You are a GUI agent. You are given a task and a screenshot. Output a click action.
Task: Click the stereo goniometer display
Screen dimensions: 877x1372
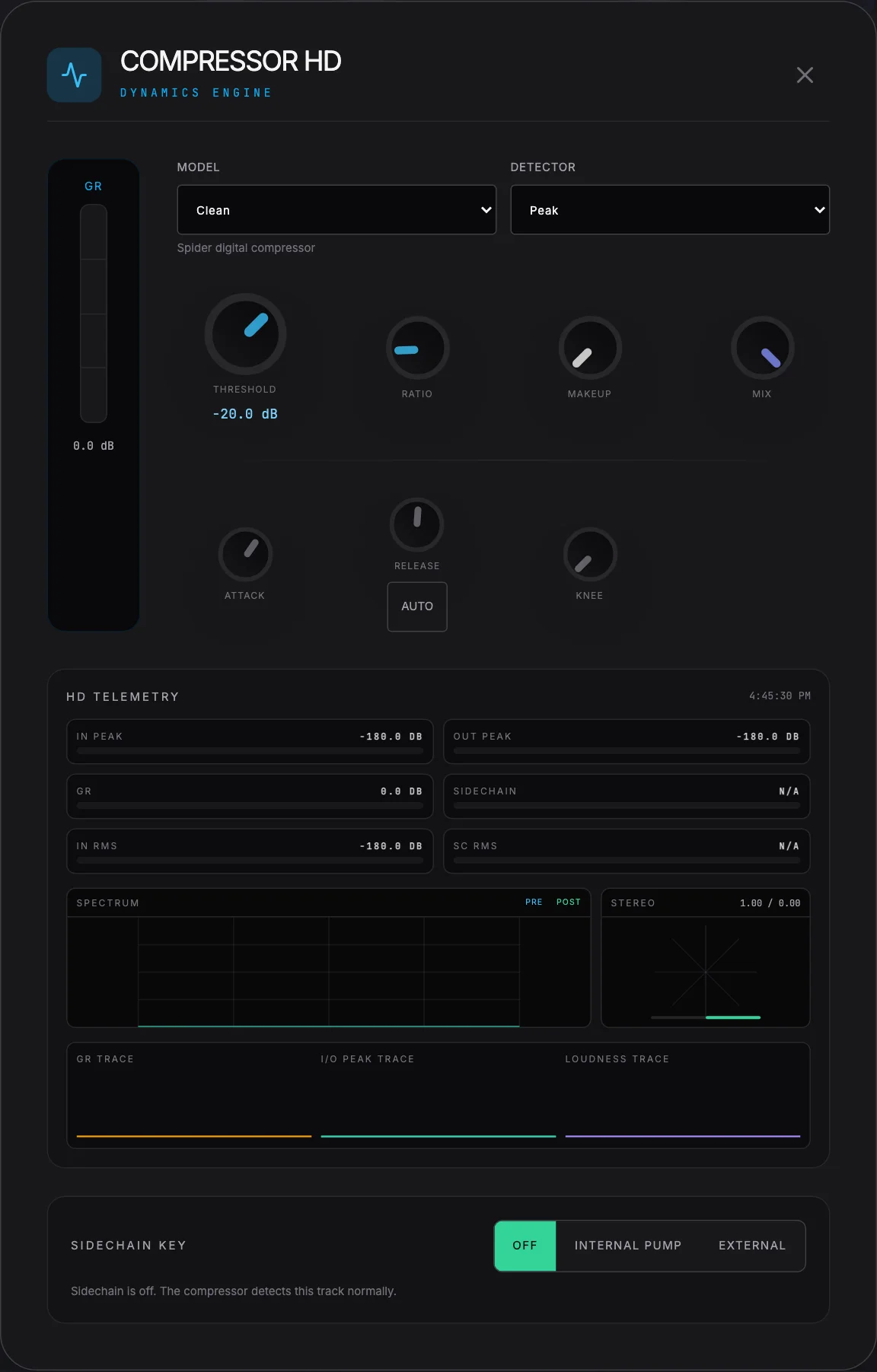[706, 972]
